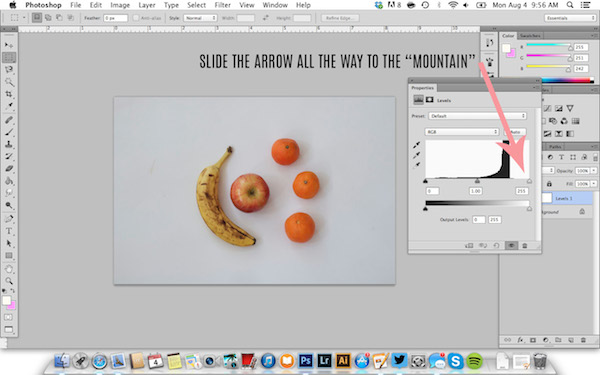Open the marquee Style dropdown

click(x=200, y=18)
